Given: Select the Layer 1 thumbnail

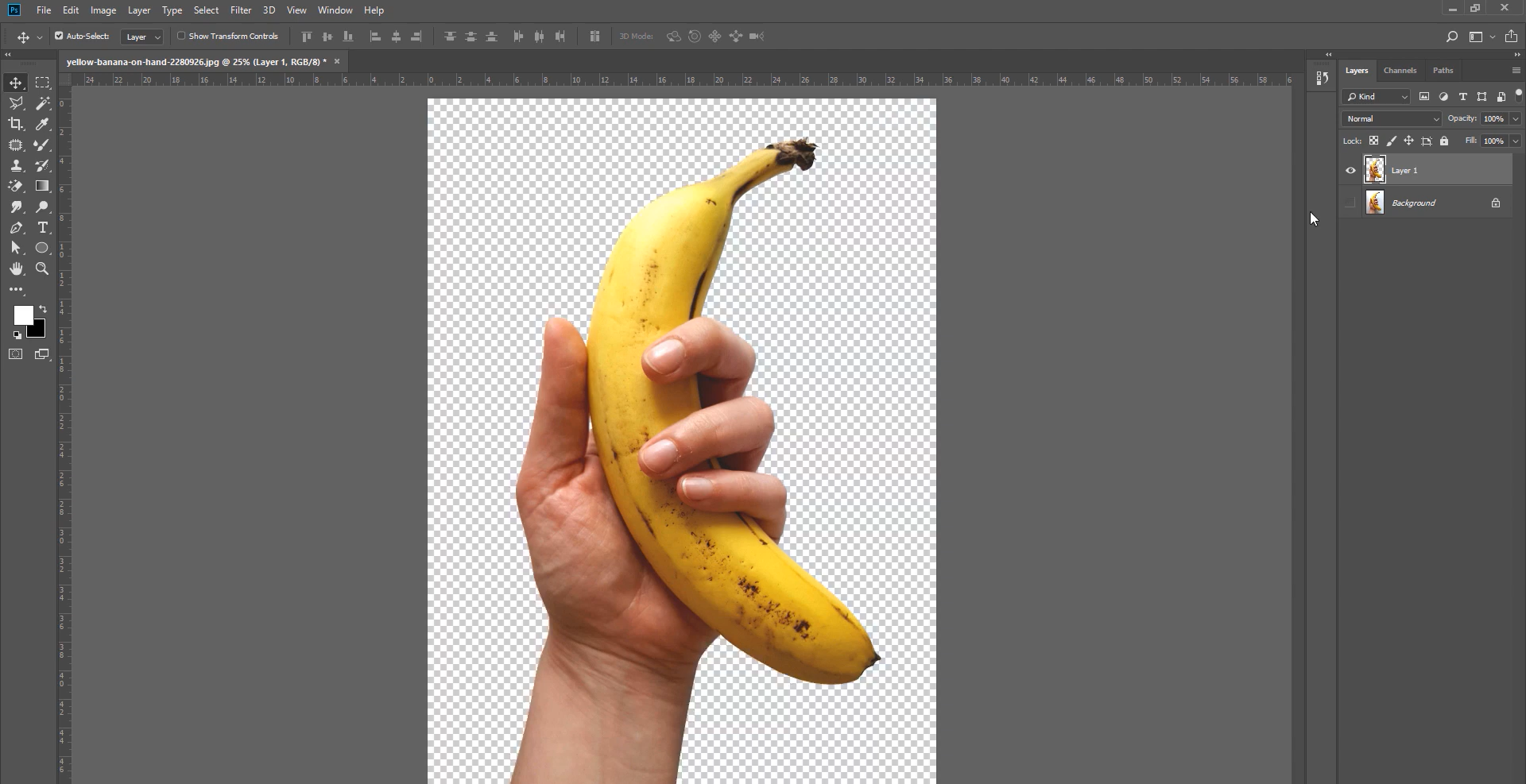Looking at the screenshot, I should point(1375,169).
